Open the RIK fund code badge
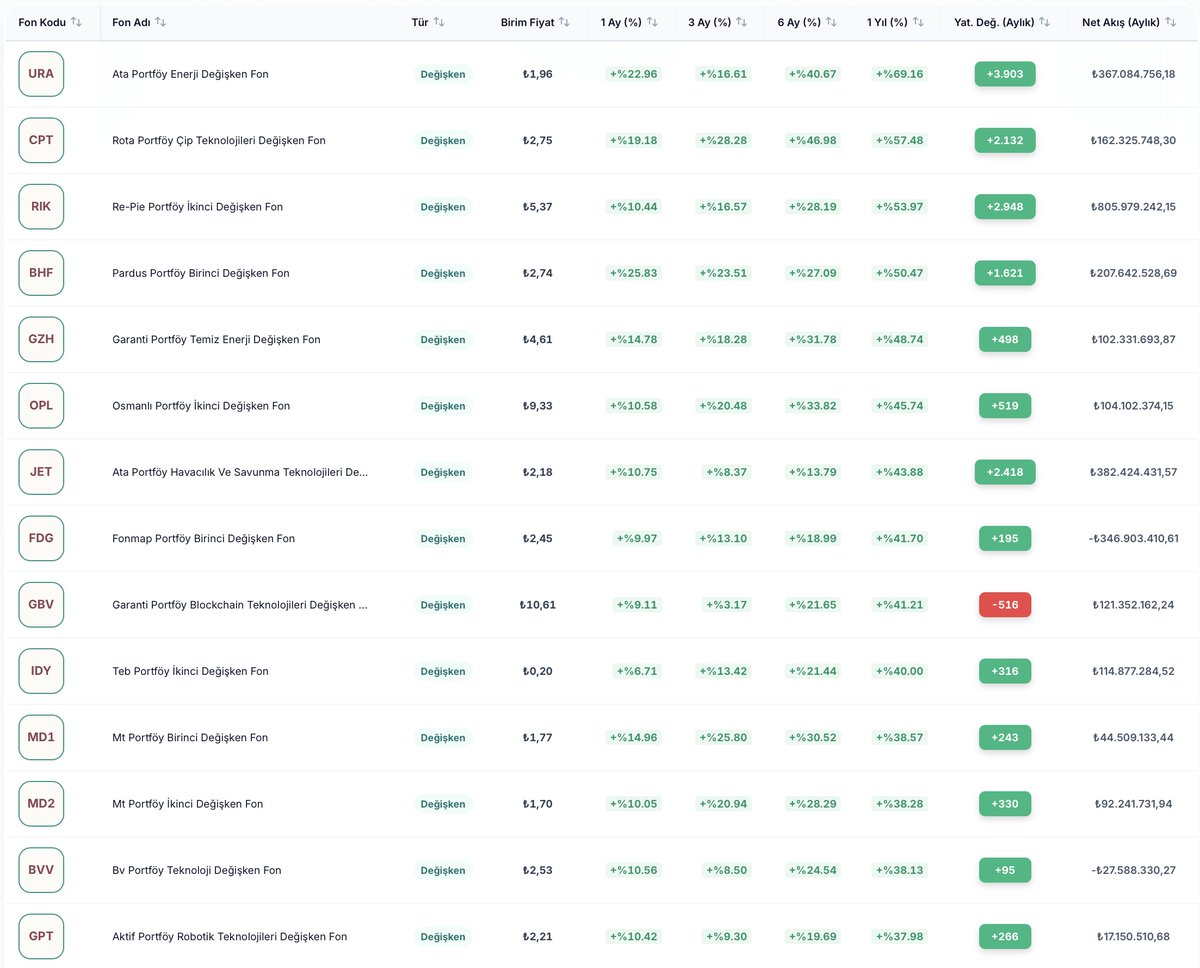Screen dimensions: 1200x968 pyautogui.click(x=41, y=207)
